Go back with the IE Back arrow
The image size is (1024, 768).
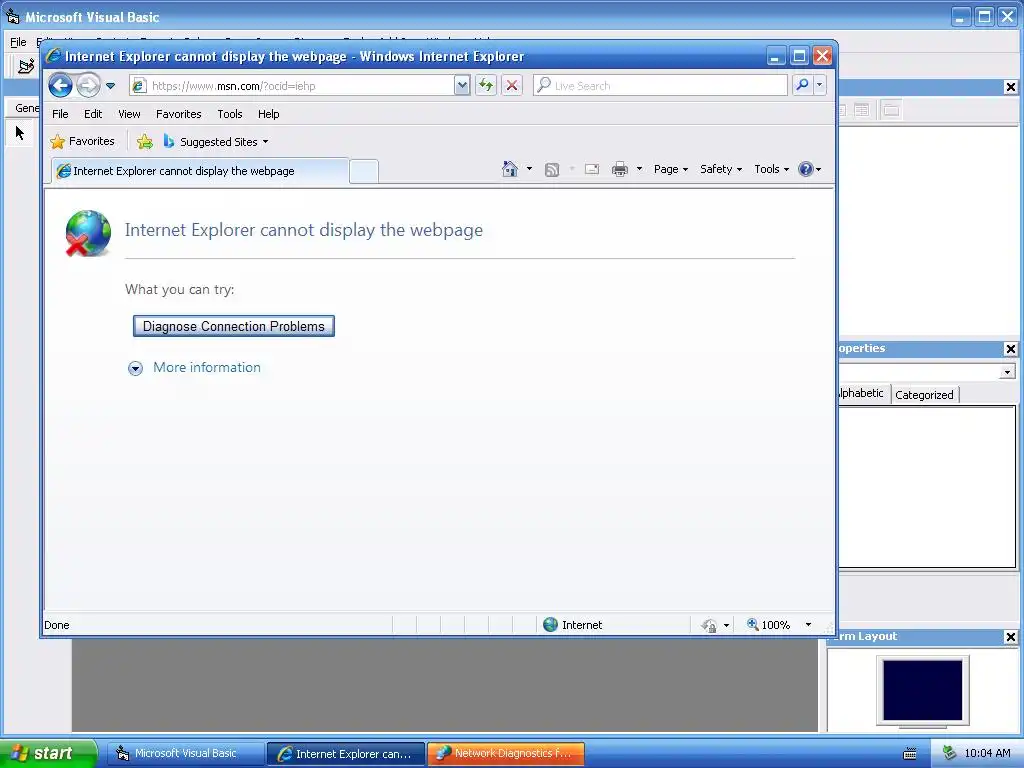coord(60,86)
